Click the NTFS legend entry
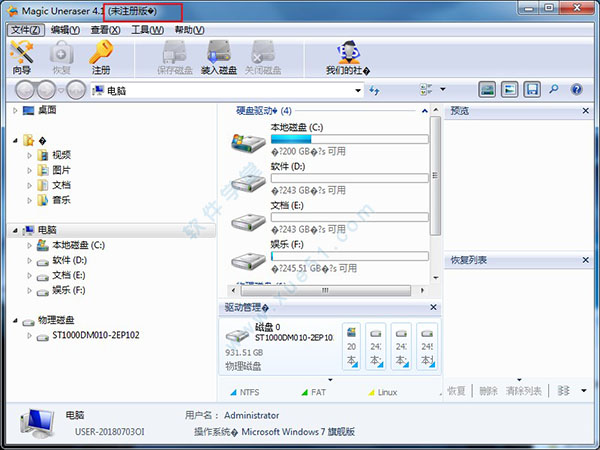This screenshot has width=600, height=450. pyautogui.click(x=245, y=392)
